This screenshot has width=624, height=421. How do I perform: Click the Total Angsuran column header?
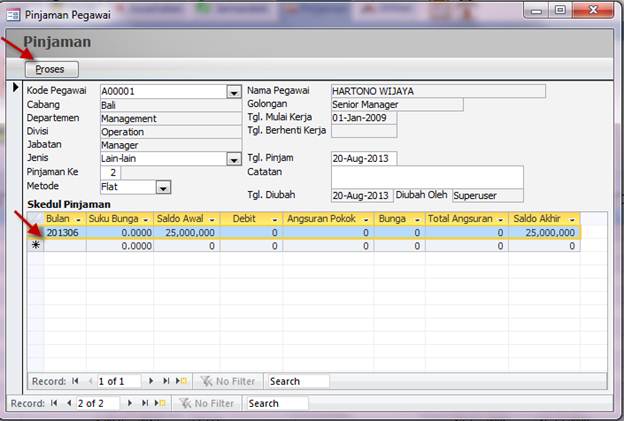point(466,219)
